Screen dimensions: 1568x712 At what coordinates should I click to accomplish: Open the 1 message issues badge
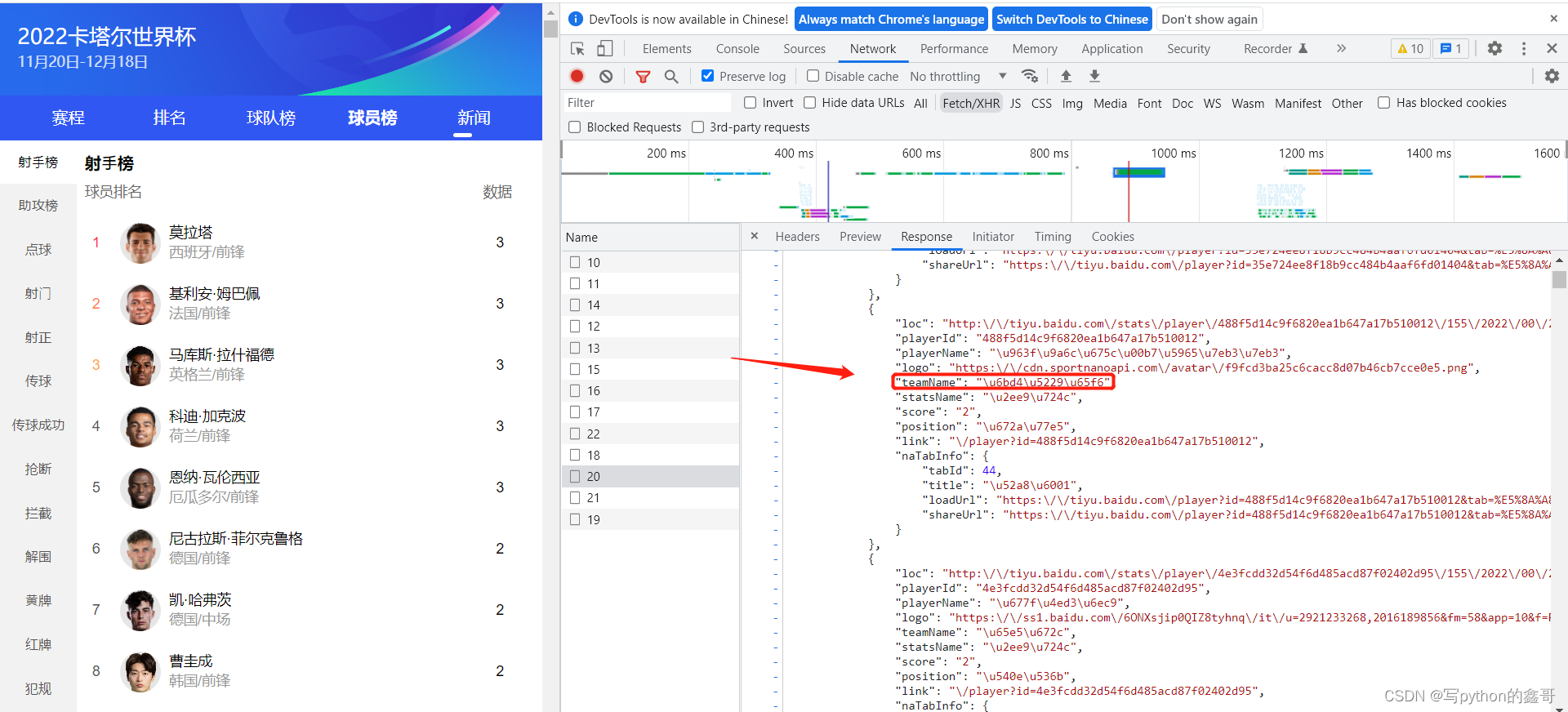1451,49
